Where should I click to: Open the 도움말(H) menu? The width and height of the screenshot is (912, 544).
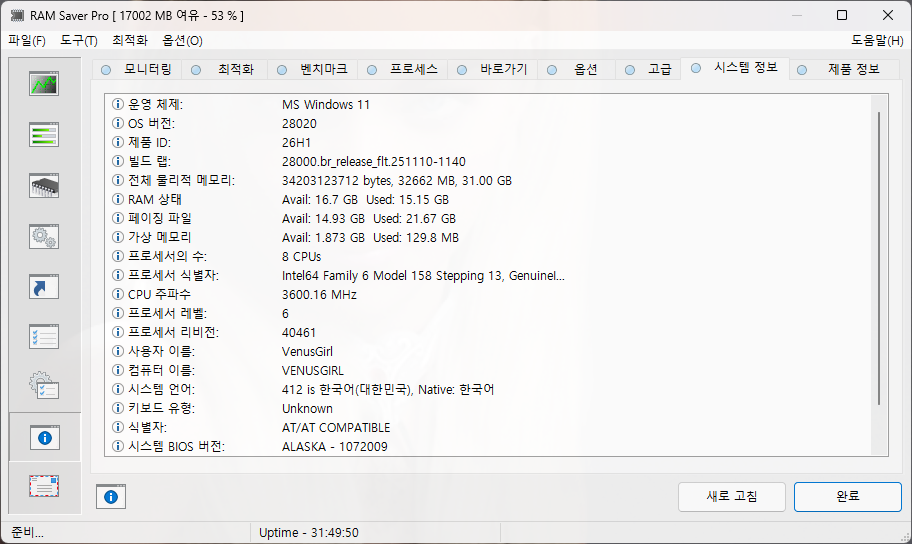click(877, 41)
